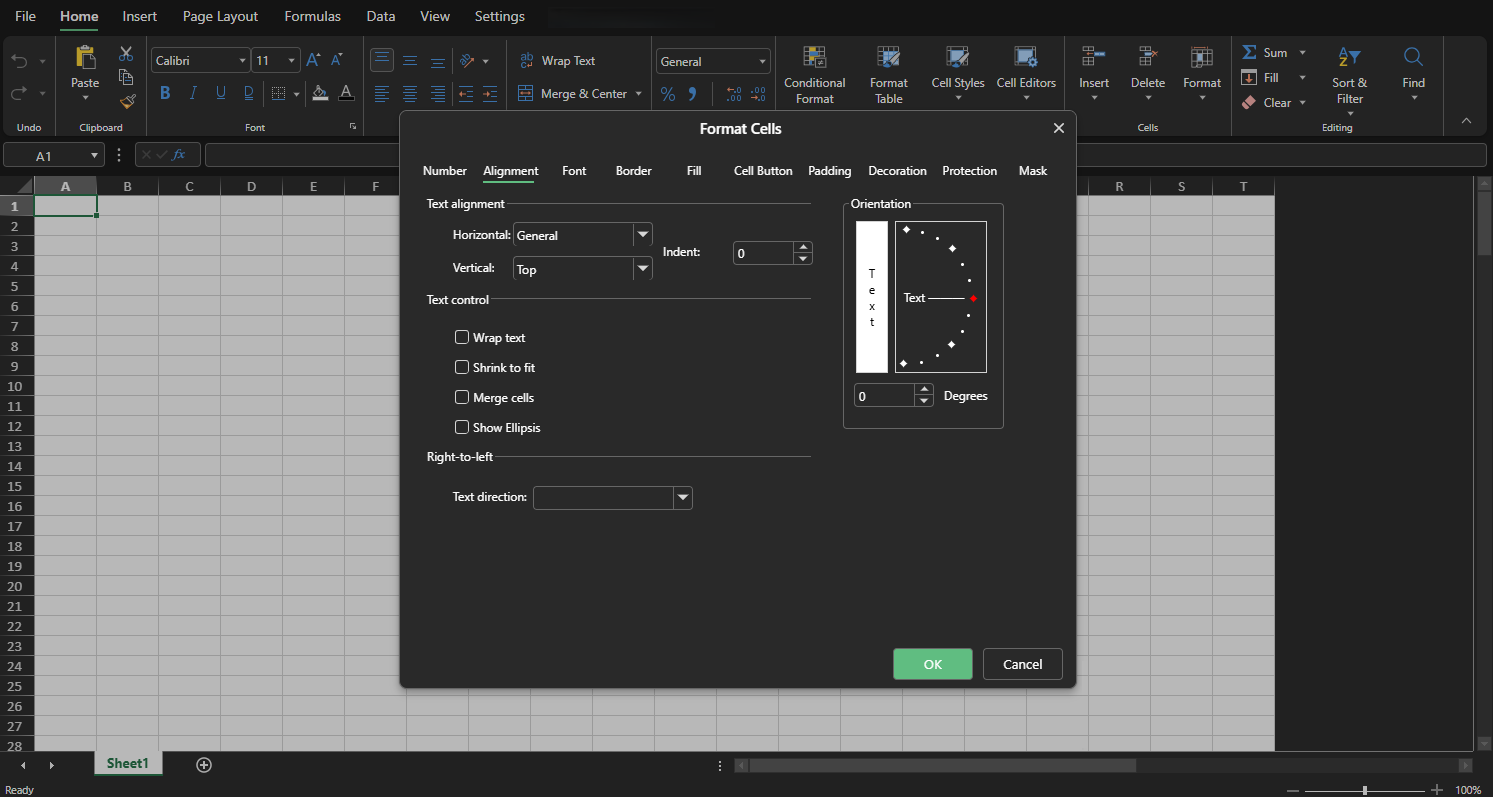Enable the Wrap text checkbox
Viewport: 1493px width, 797px height.
click(x=462, y=338)
